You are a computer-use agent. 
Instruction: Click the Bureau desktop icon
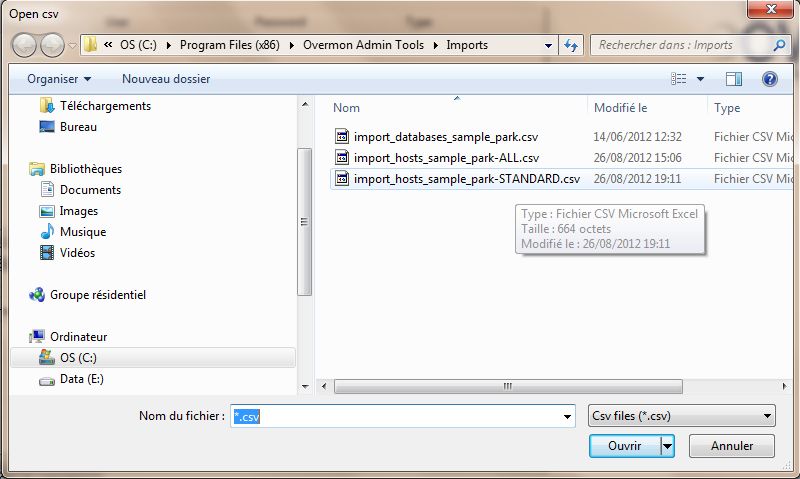click(x=47, y=127)
